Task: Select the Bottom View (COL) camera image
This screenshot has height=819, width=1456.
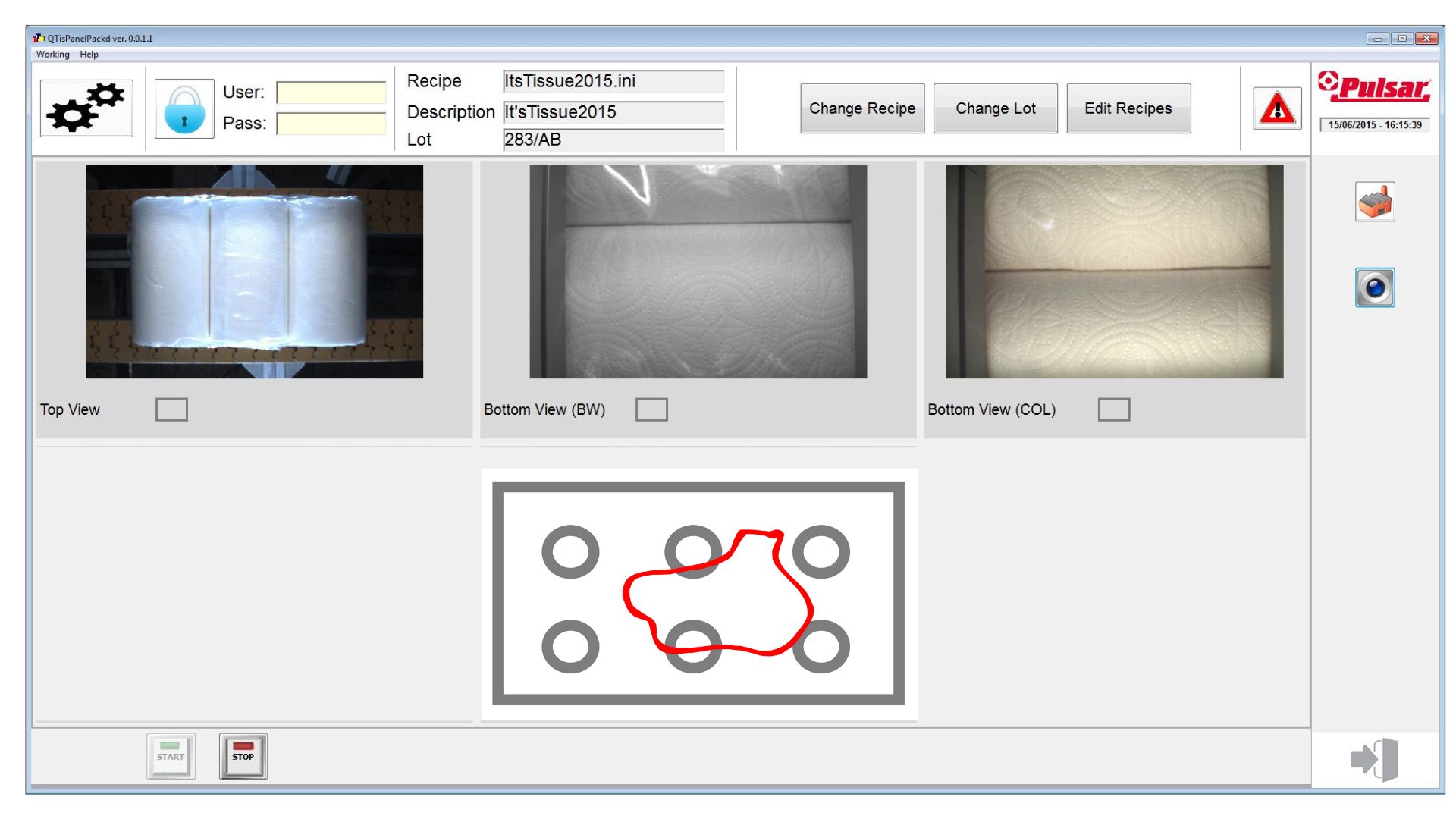Action: pos(1115,271)
